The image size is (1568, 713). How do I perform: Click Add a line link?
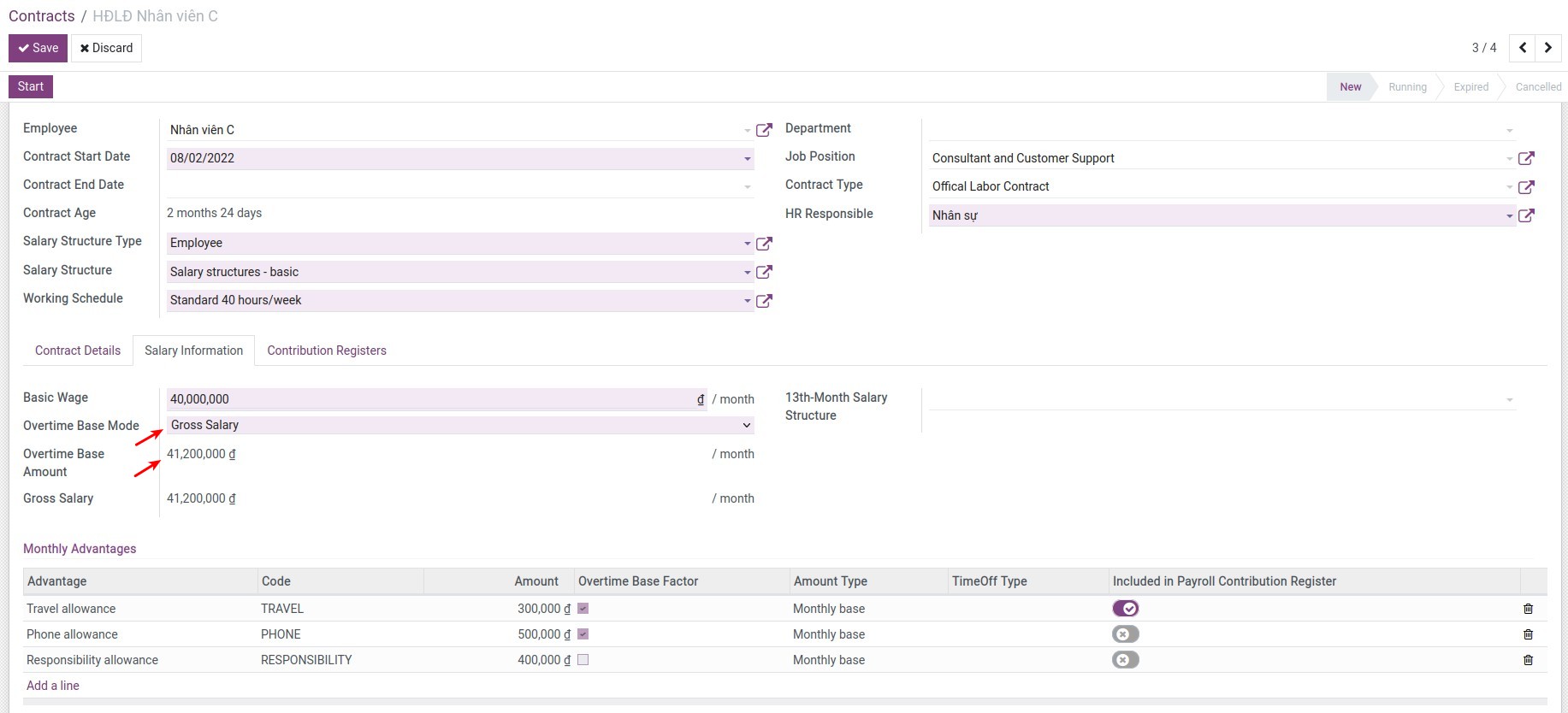(53, 686)
